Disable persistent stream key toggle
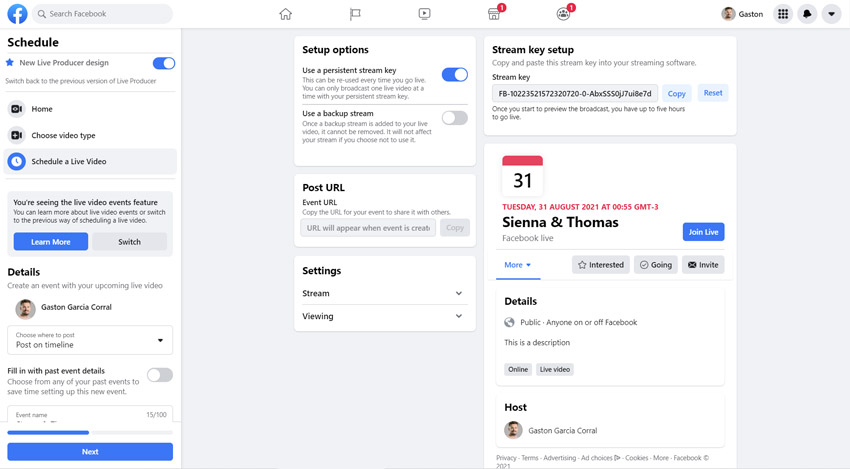This screenshot has height=469, width=850. [x=454, y=75]
